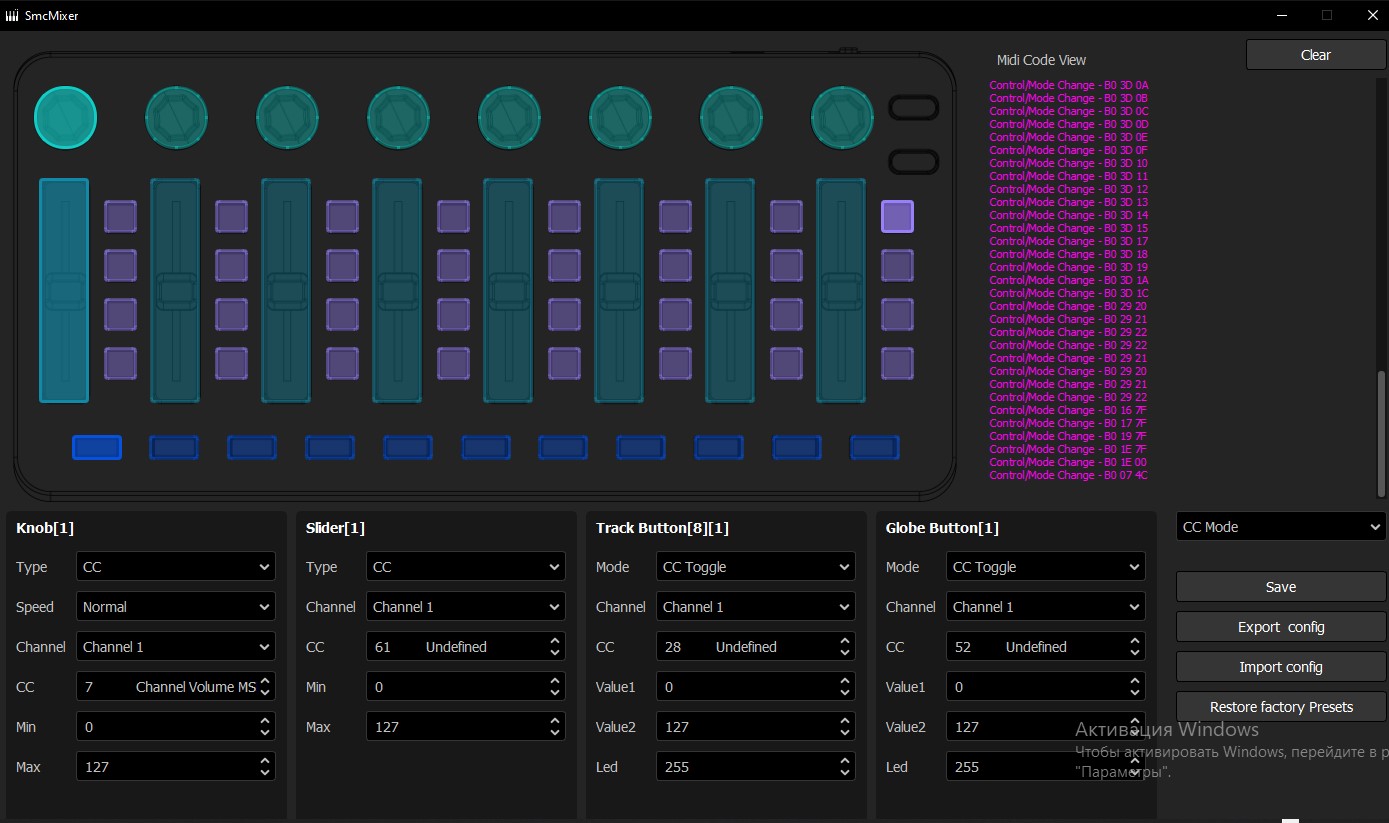Open the Globe Button Channel dropdown

coord(1046,607)
